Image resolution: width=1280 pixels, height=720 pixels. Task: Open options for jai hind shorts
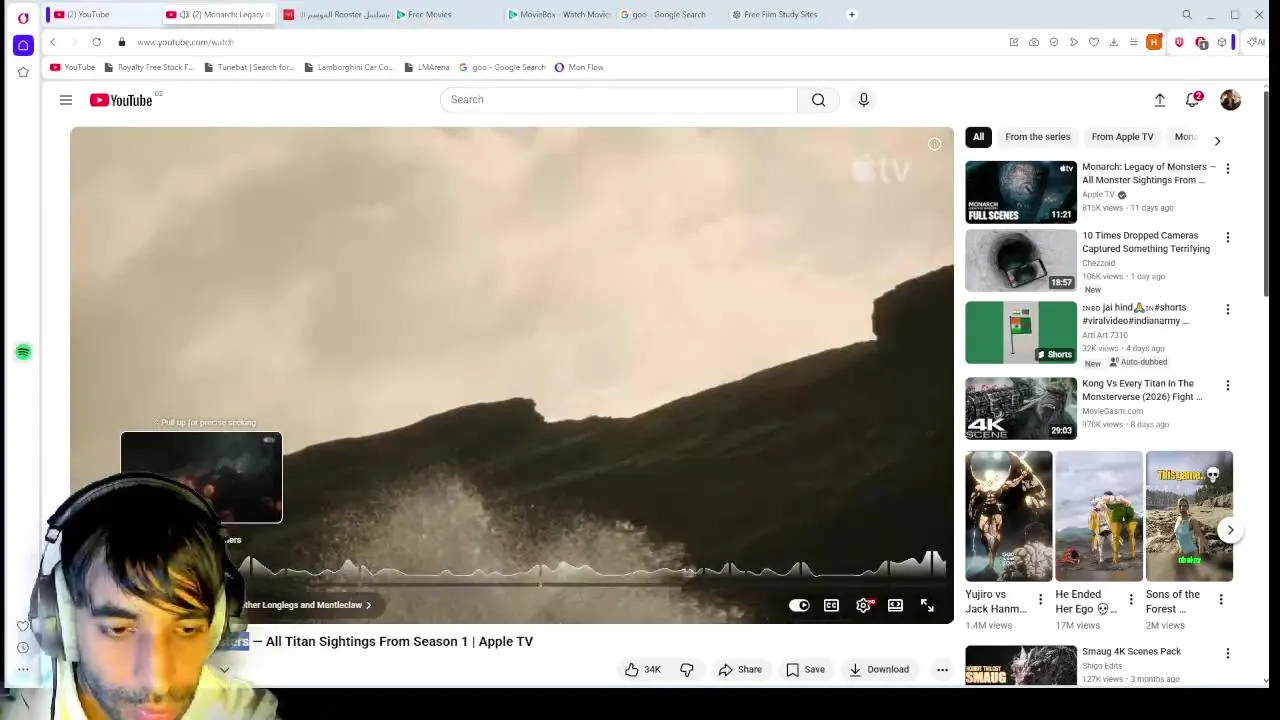[x=1228, y=310]
